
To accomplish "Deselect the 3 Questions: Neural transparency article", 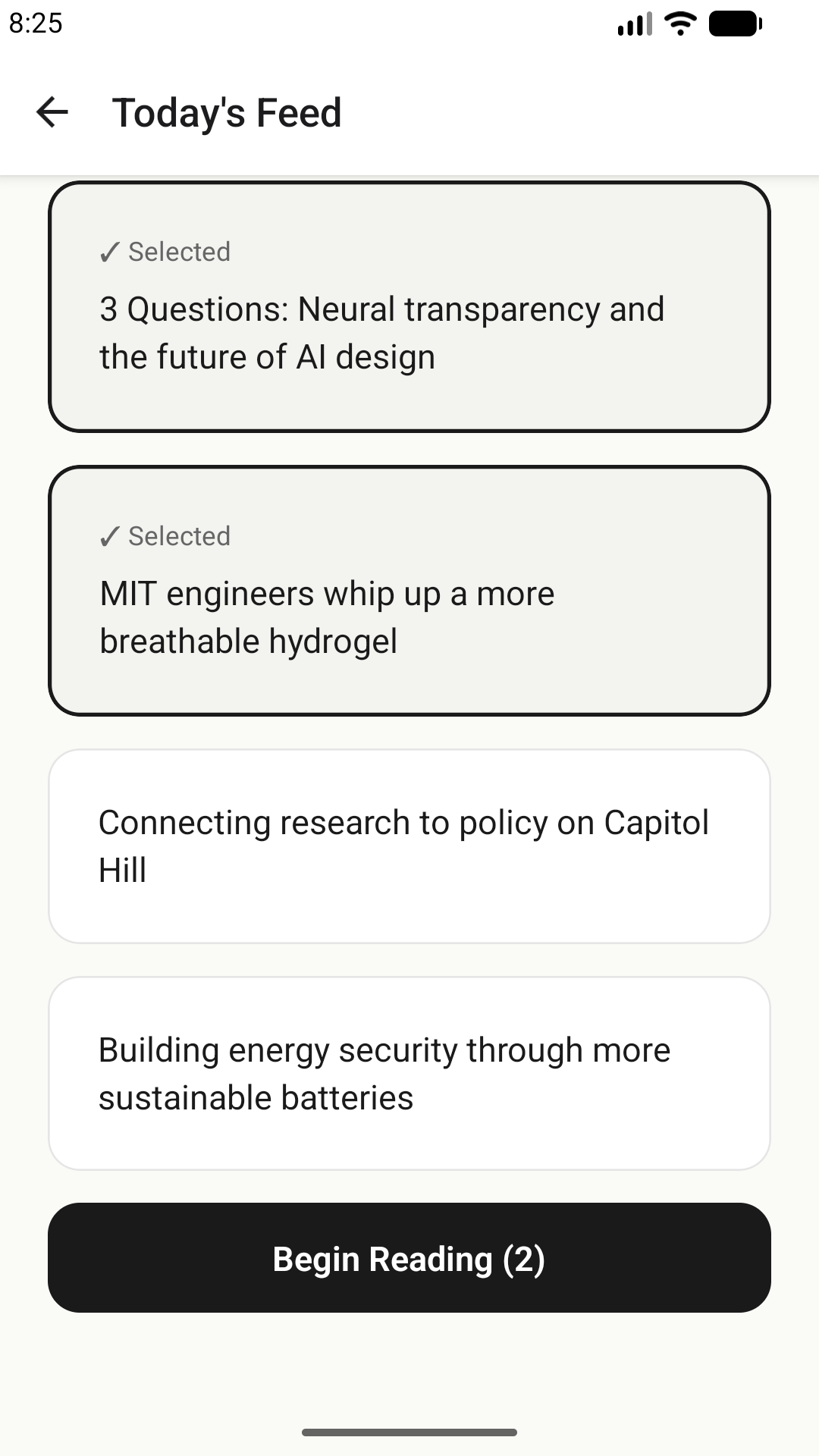I will [409, 307].
